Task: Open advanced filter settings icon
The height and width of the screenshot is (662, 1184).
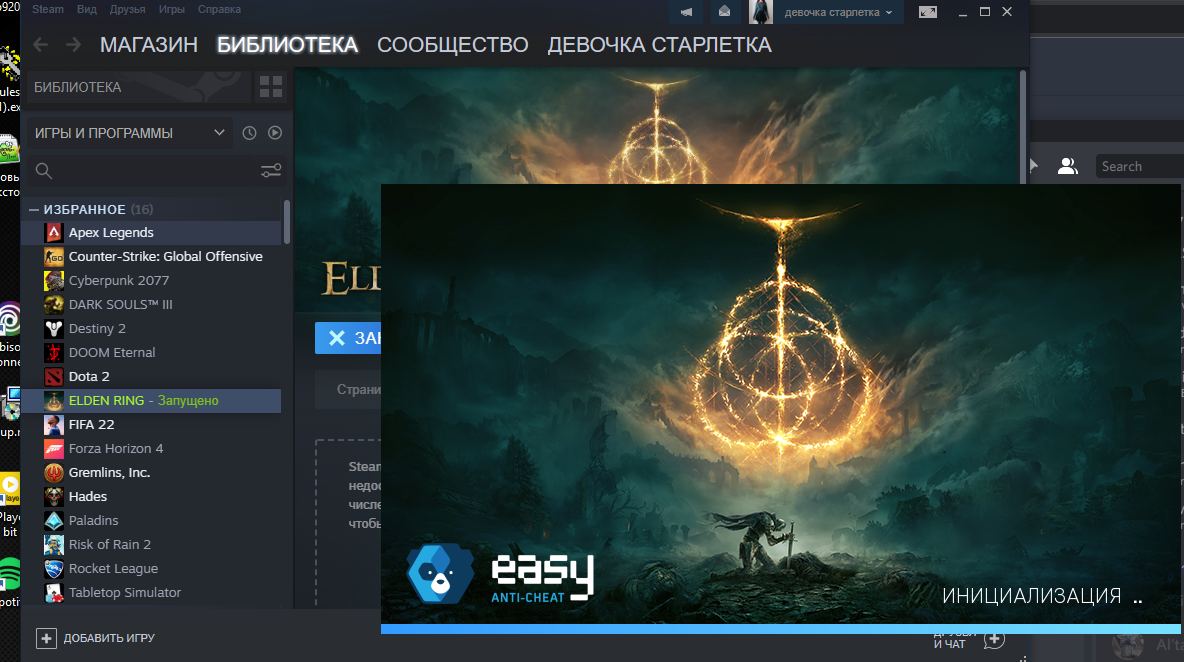Action: [x=270, y=171]
